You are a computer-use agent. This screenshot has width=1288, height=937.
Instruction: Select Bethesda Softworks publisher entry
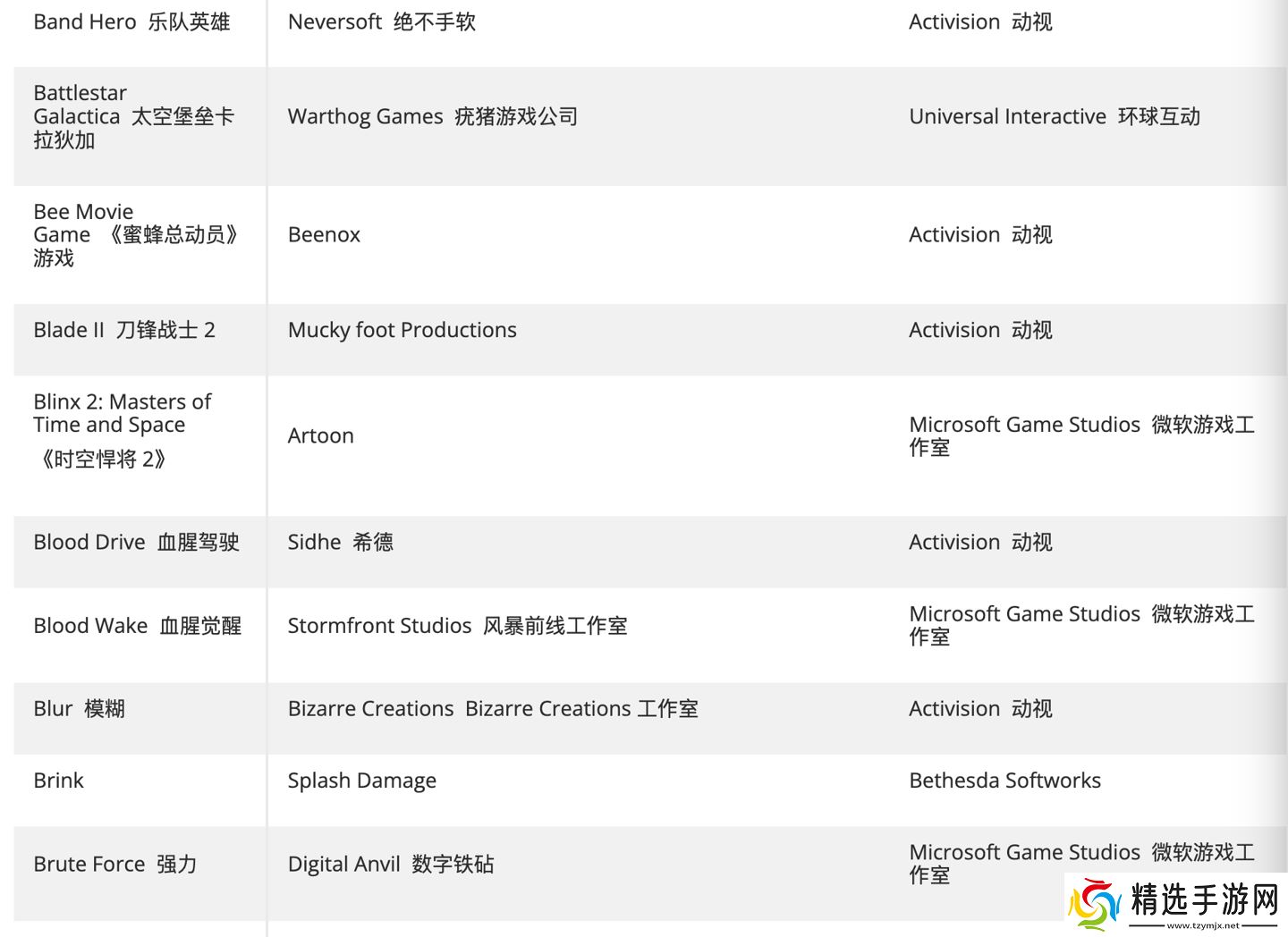(1004, 781)
